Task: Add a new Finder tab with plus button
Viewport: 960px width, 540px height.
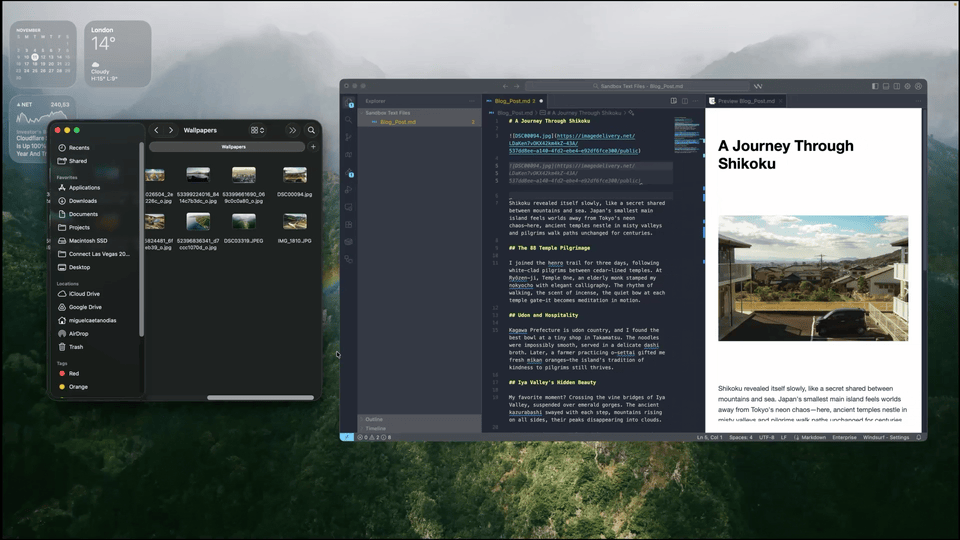Action: [313, 147]
